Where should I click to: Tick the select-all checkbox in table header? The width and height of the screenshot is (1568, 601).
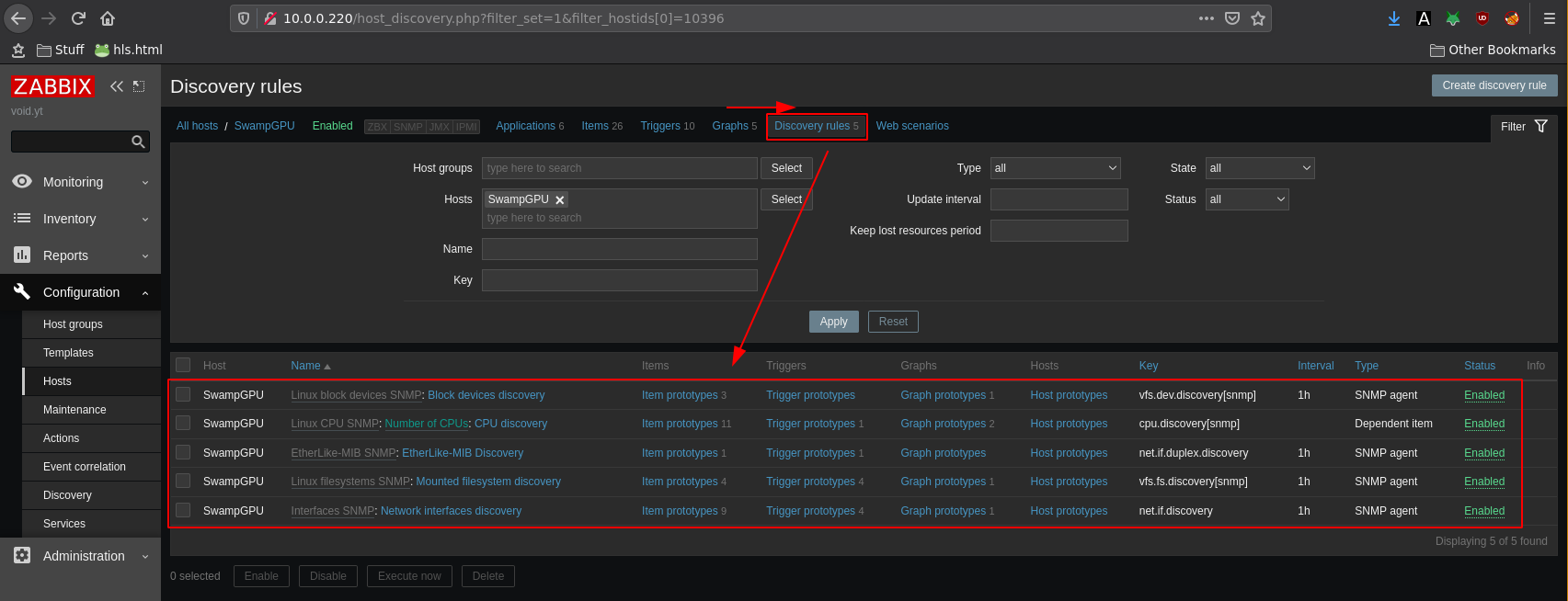point(183,365)
